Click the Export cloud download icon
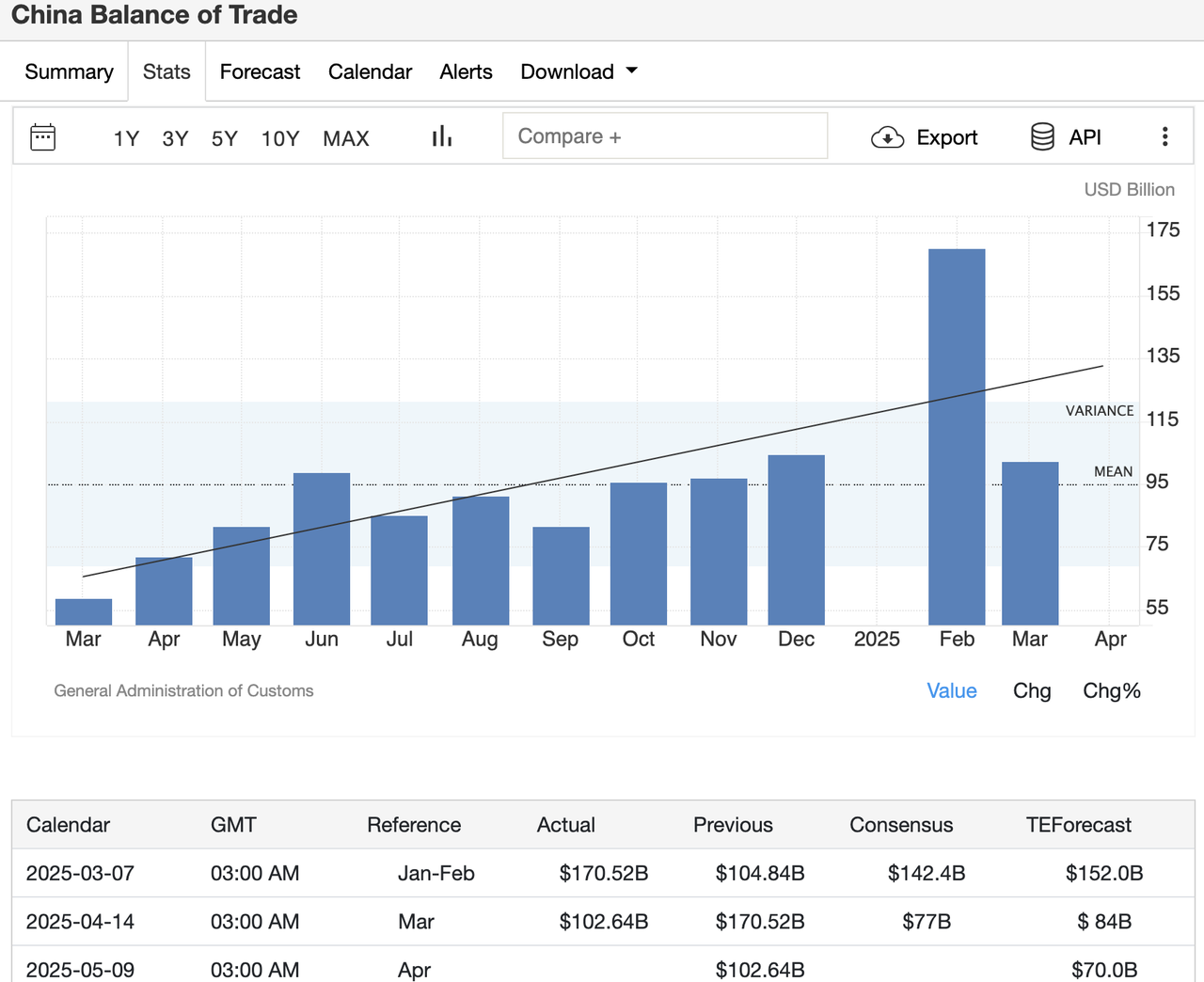 (x=887, y=137)
